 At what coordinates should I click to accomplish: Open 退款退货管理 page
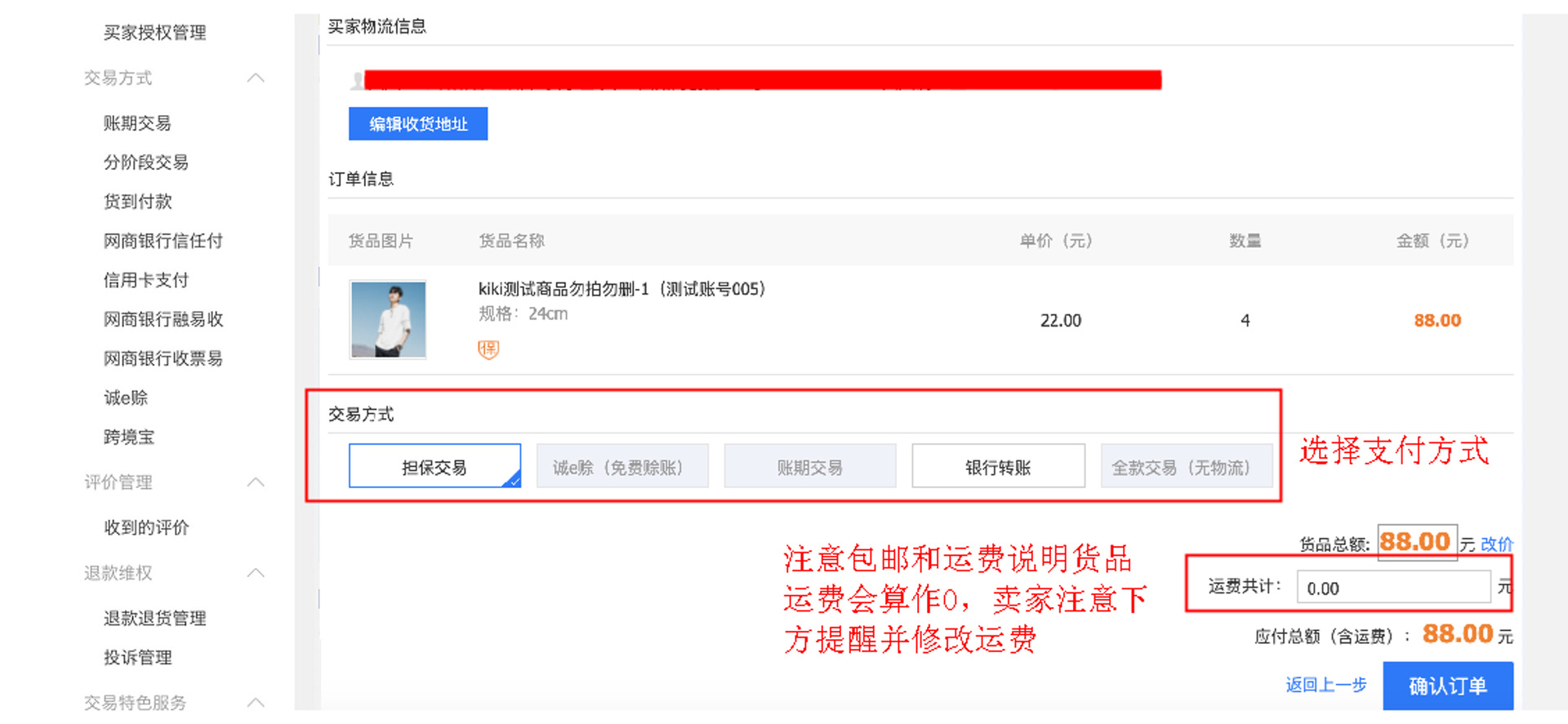(154, 618)
